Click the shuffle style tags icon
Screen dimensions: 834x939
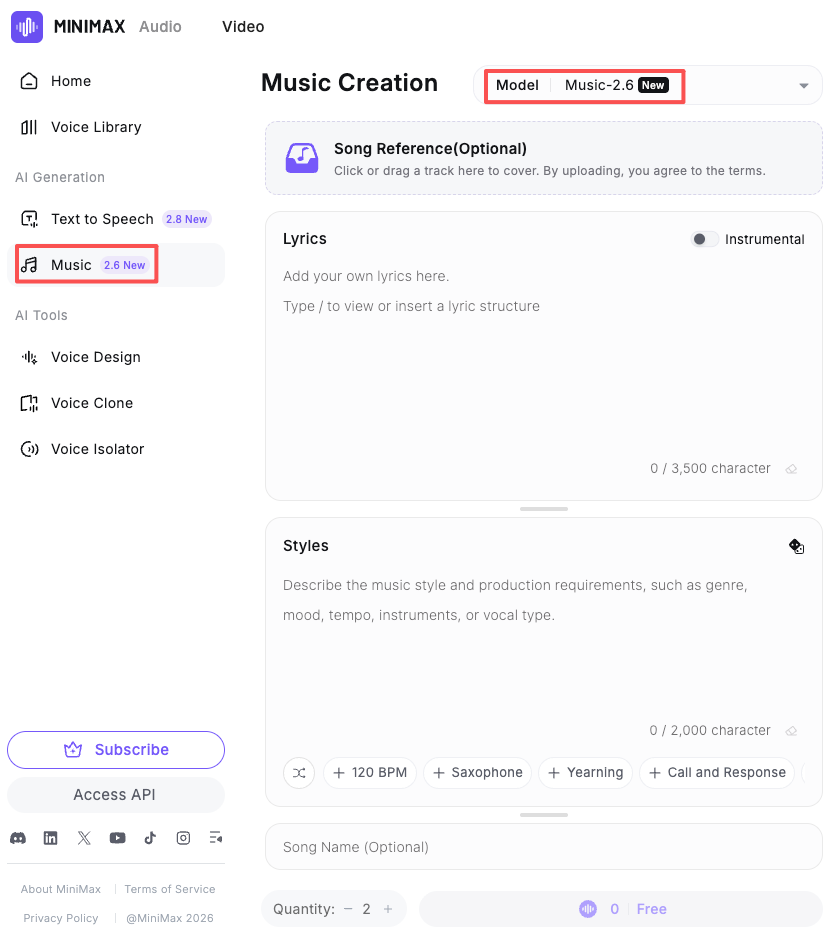pyautogui.click(x=299, y=773)
